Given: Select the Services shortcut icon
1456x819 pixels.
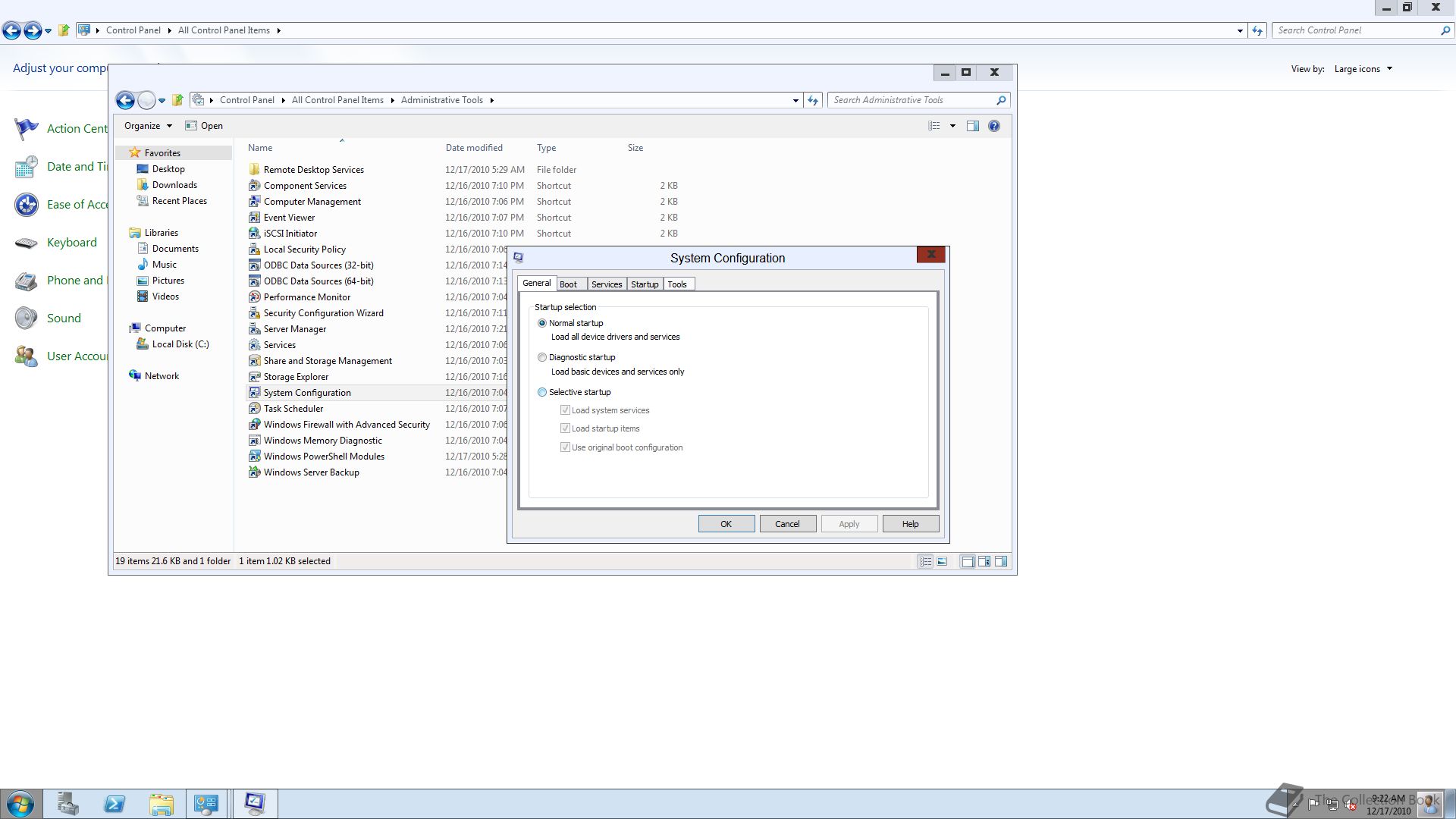Looking at the screenshot, I should [255, 345].
